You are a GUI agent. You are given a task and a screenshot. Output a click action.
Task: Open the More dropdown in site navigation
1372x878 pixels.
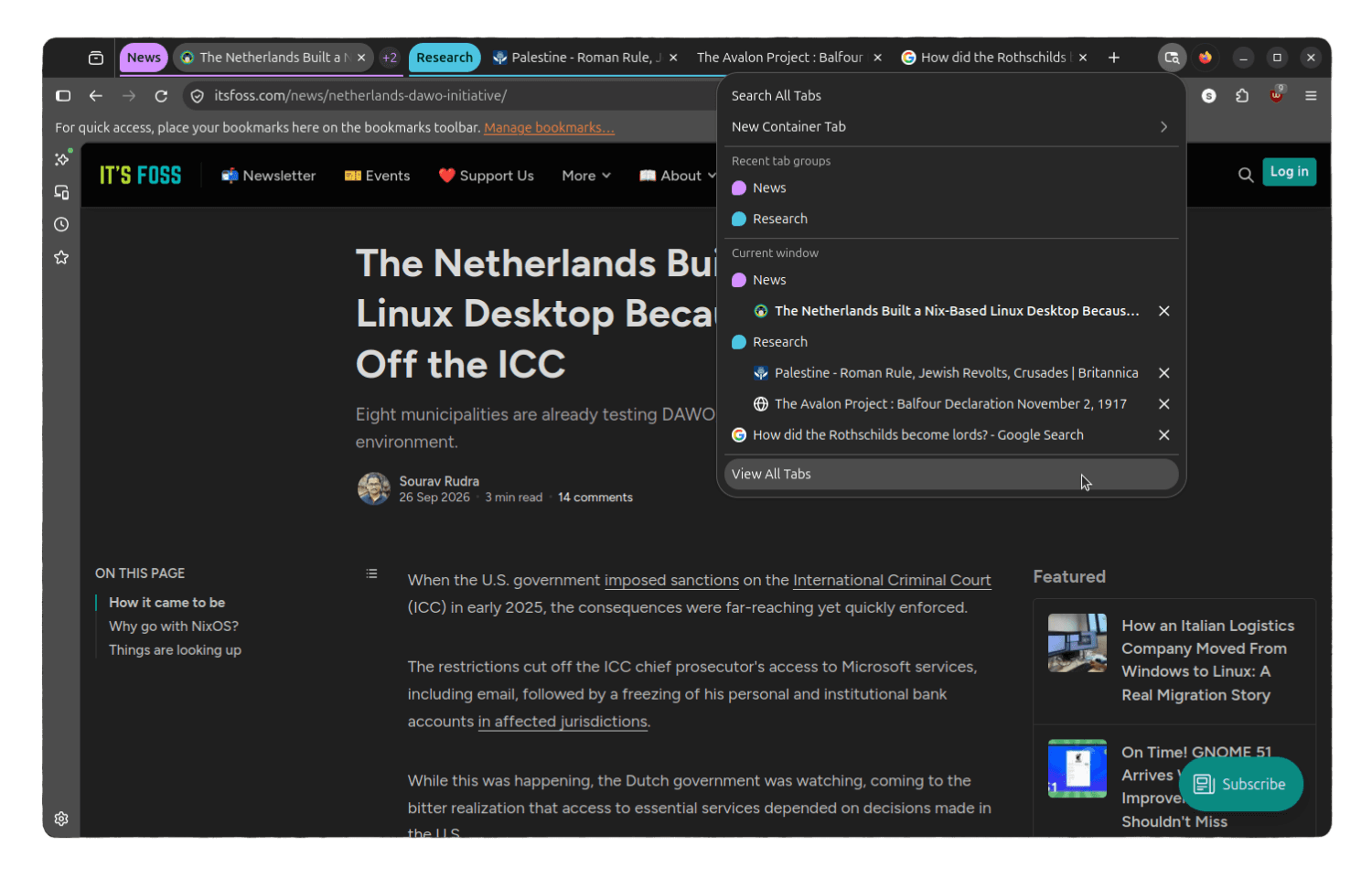tap(586, 176)
